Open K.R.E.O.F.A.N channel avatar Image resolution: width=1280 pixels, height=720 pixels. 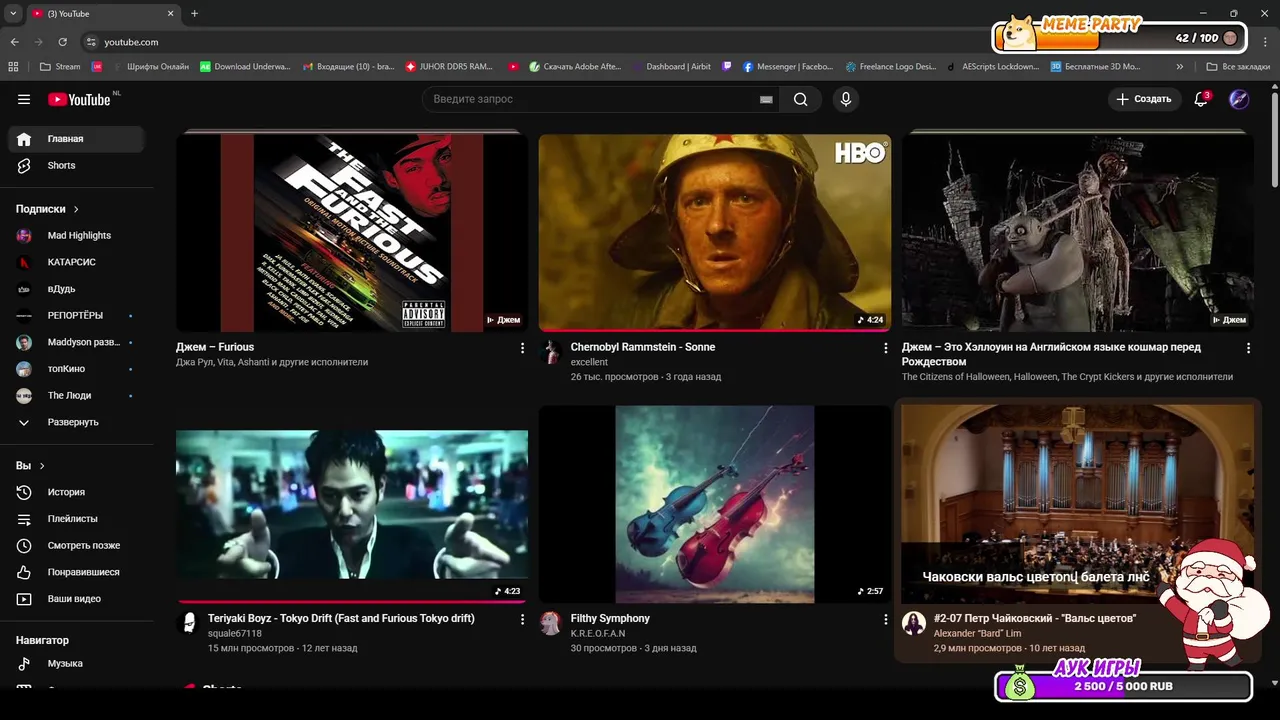tap(551, 623)
